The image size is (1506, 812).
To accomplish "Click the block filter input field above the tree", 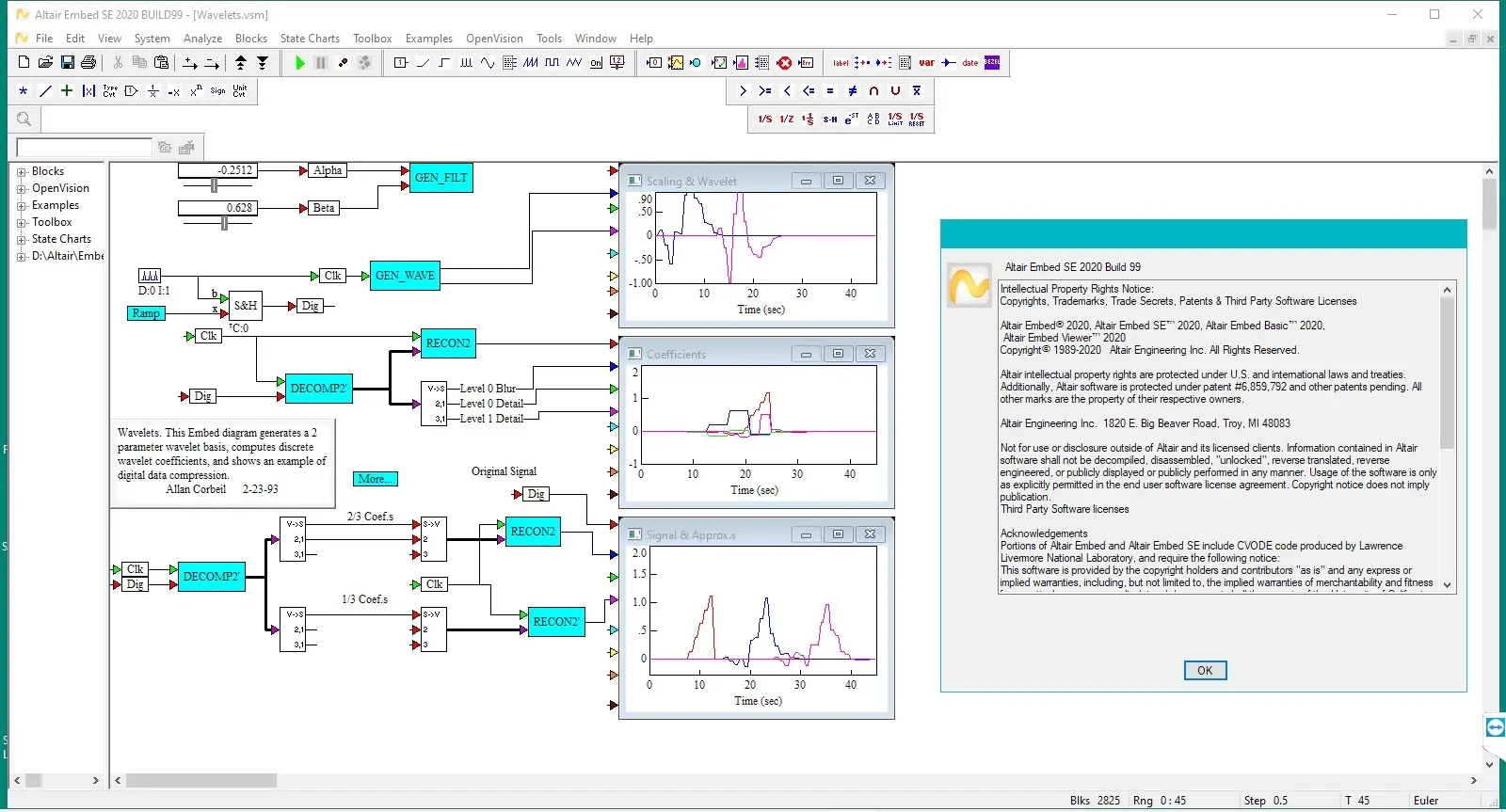I will (x=84, y=148).
